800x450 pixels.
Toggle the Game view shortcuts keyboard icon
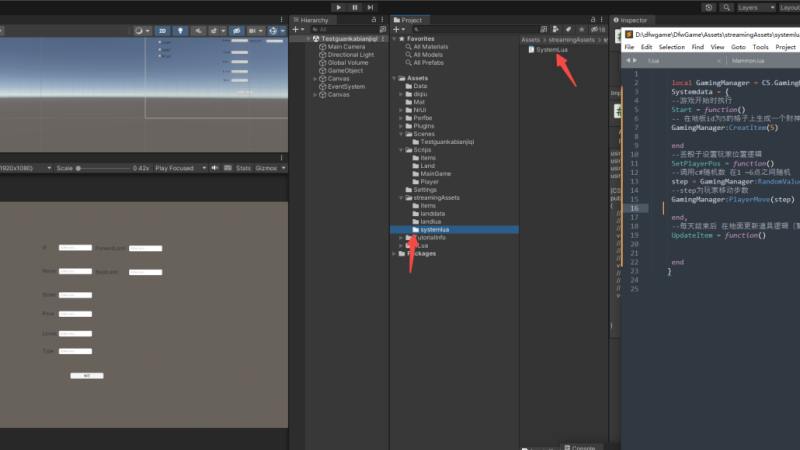[x=228, y=168]
